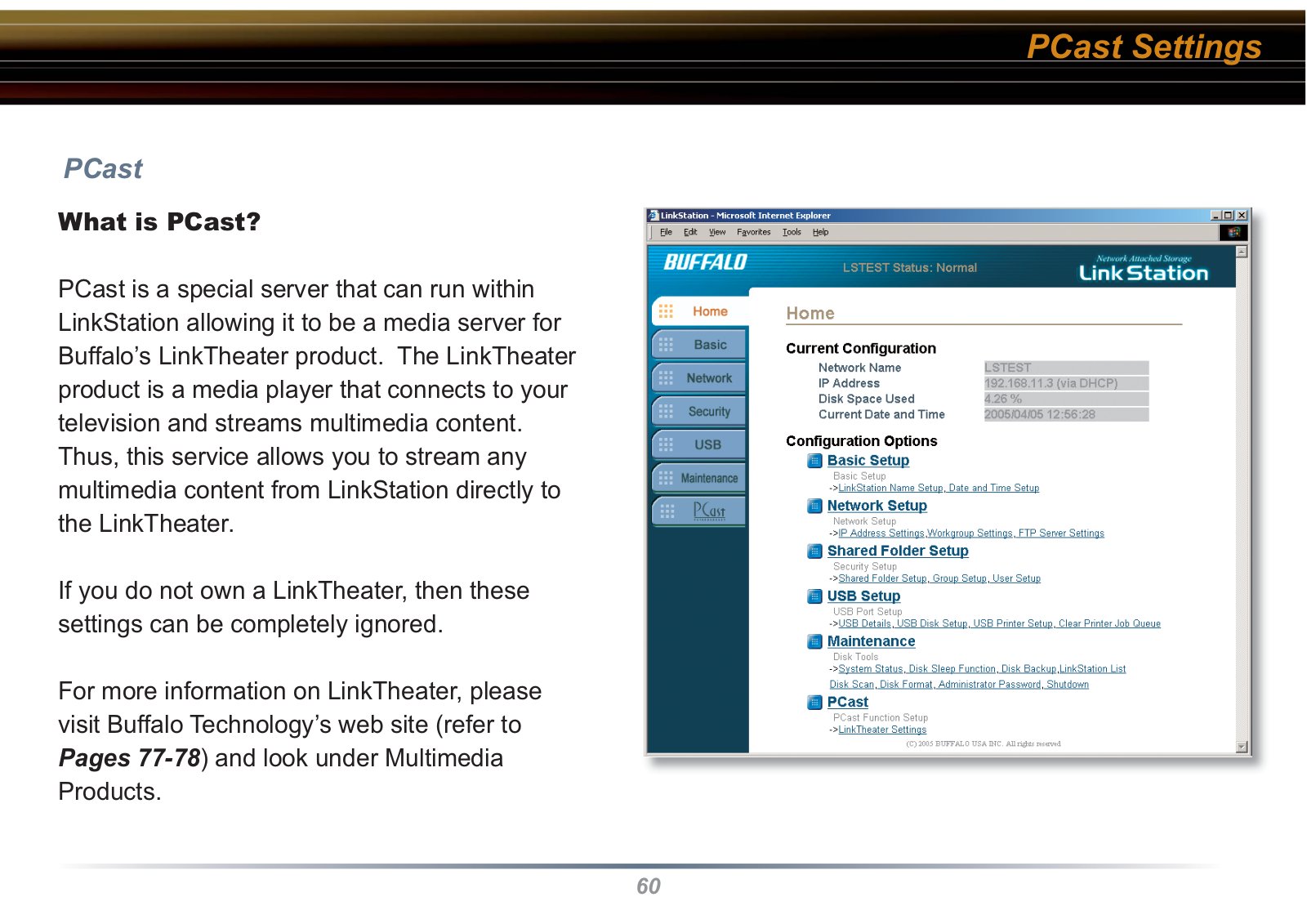Open LinkStation Name Setup, Date and Time Setup link
Screen dimensions: 1307x924
coord(939,489)
